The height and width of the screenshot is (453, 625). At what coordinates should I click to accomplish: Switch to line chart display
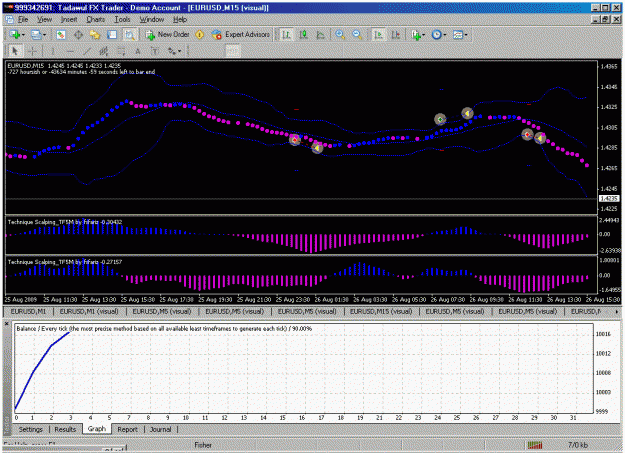(320, 35)
